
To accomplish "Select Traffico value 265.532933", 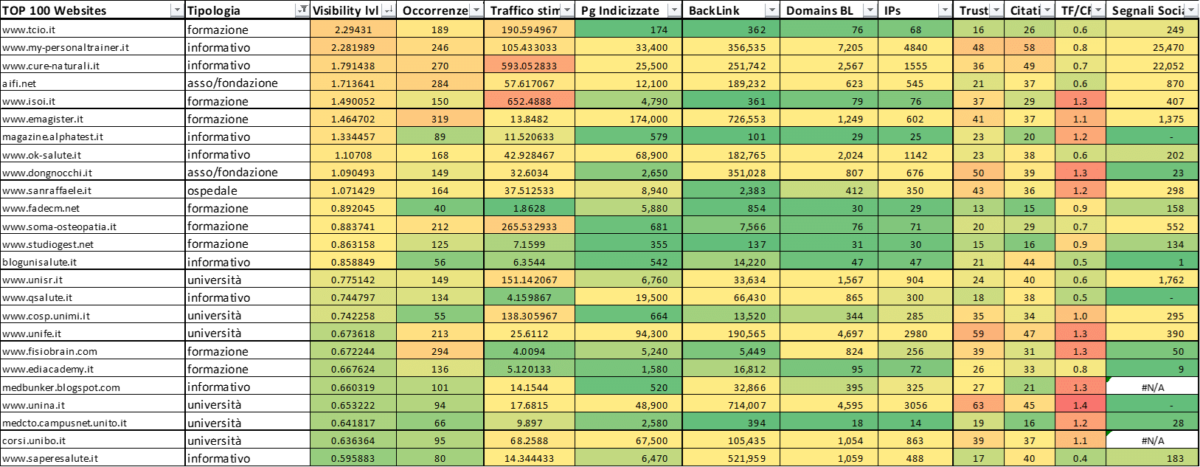I will point(531,227).
